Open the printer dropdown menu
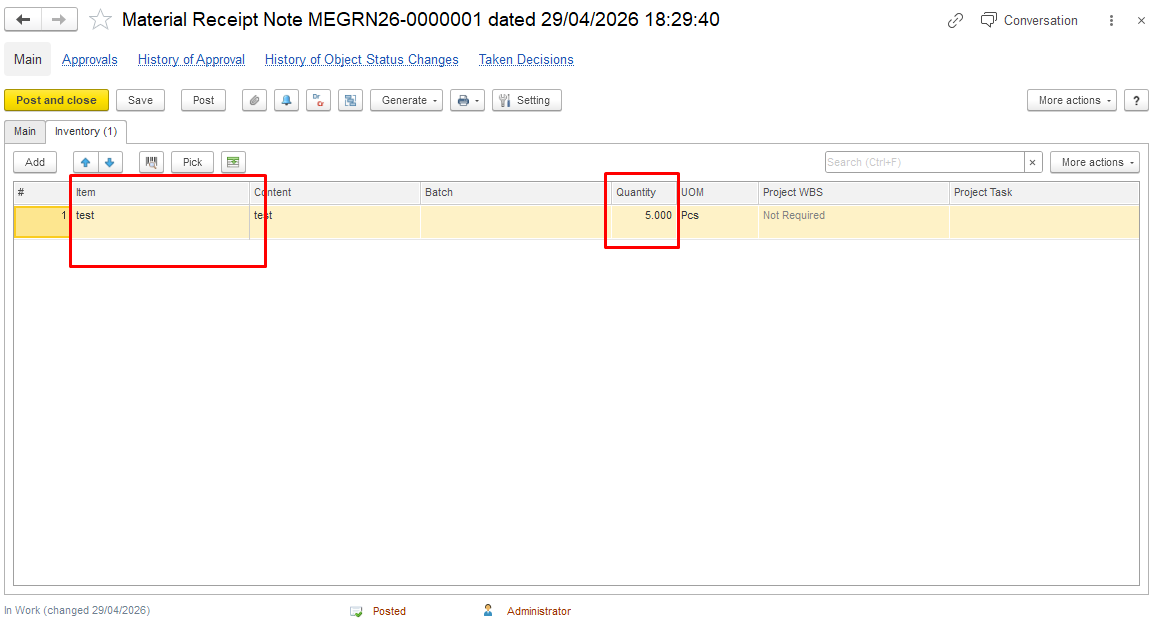Image resolution: width=1168 pixels, height=632 pixels. pyautogui.click(x=467, y=100)
